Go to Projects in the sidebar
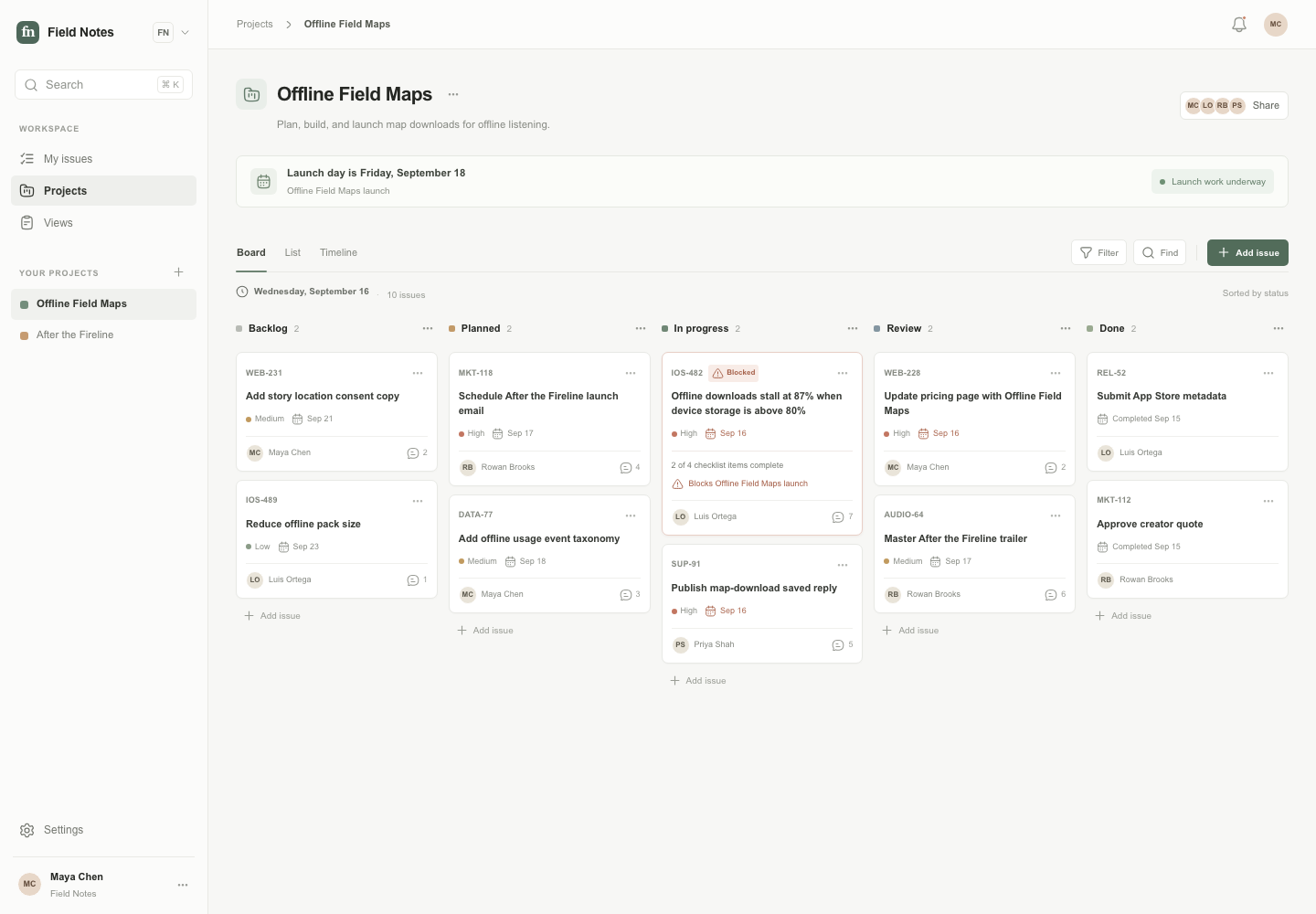 click(x=103, y=191)
